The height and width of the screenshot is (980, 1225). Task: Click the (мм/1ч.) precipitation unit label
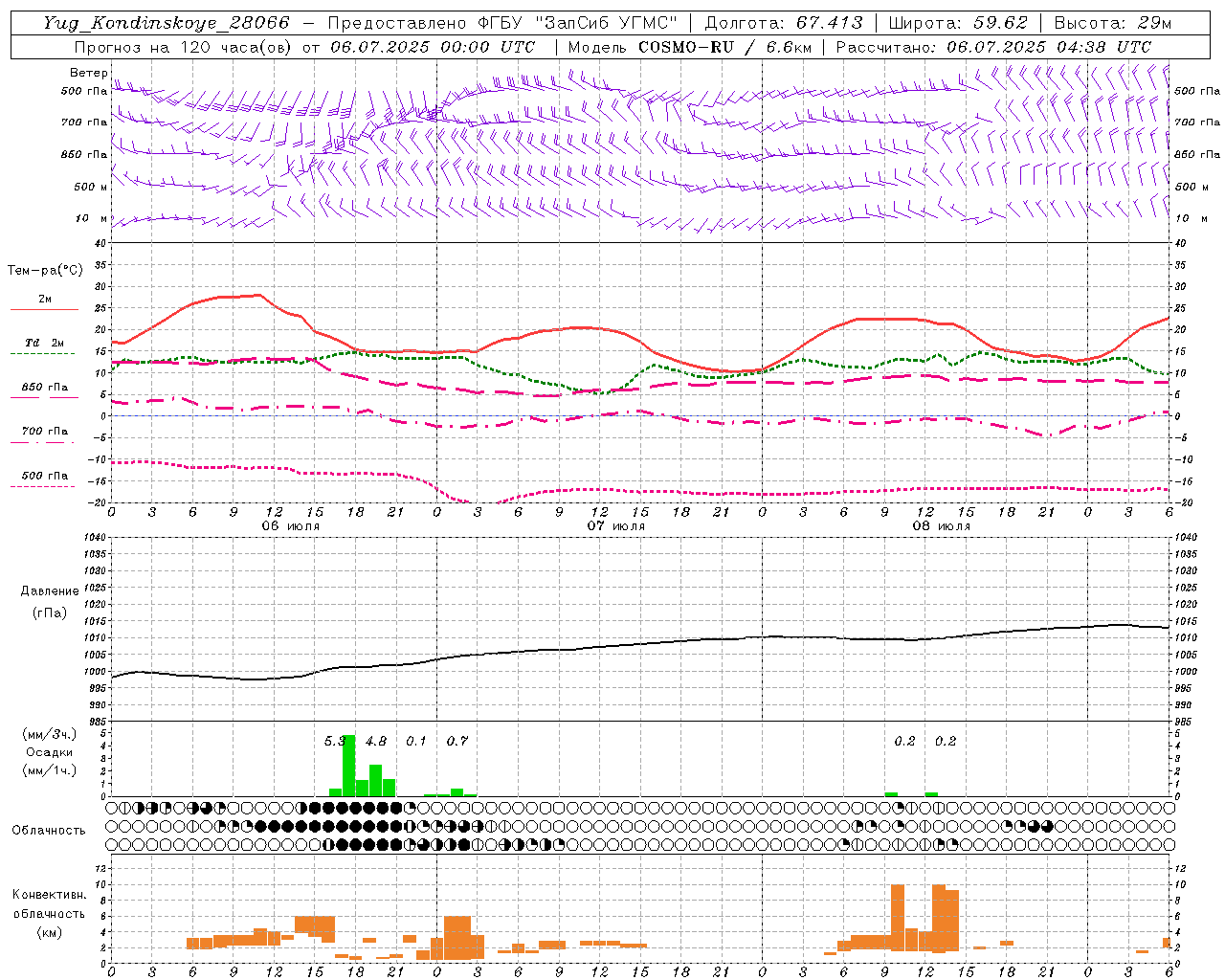(49, 770)
